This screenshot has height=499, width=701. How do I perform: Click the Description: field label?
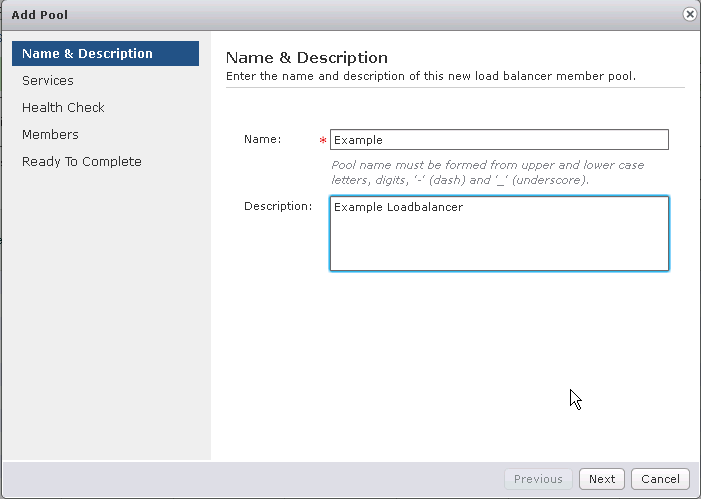click(278, 207)
